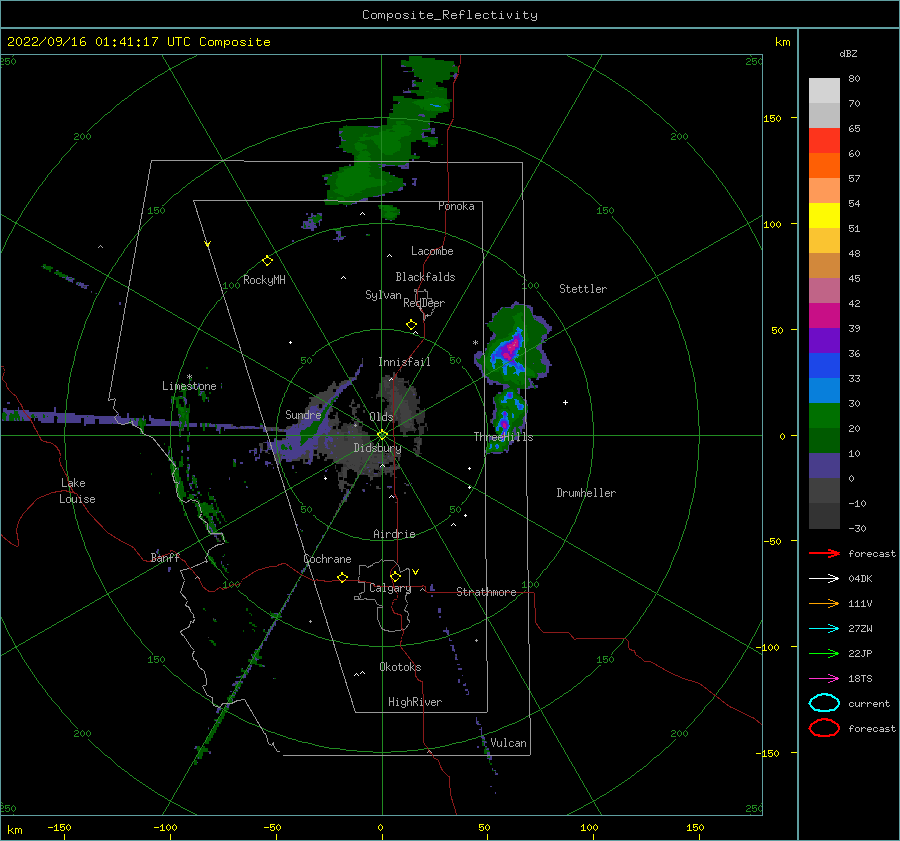900x841 pixels.
Task: Select the magenta 18TS arrow icon
Action: [824, 679]
